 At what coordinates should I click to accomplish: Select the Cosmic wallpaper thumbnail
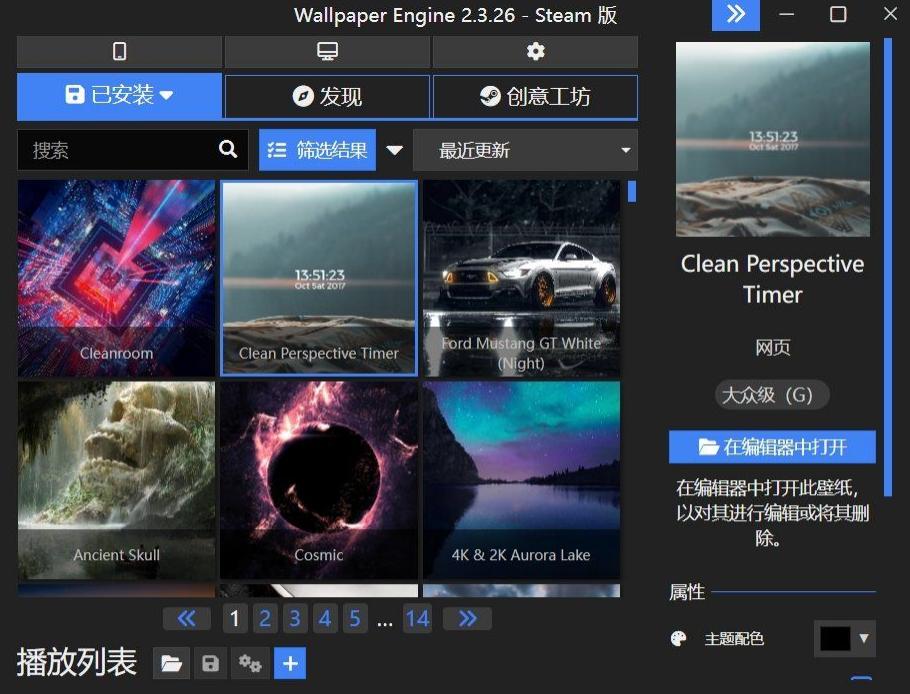pos(319,480)
